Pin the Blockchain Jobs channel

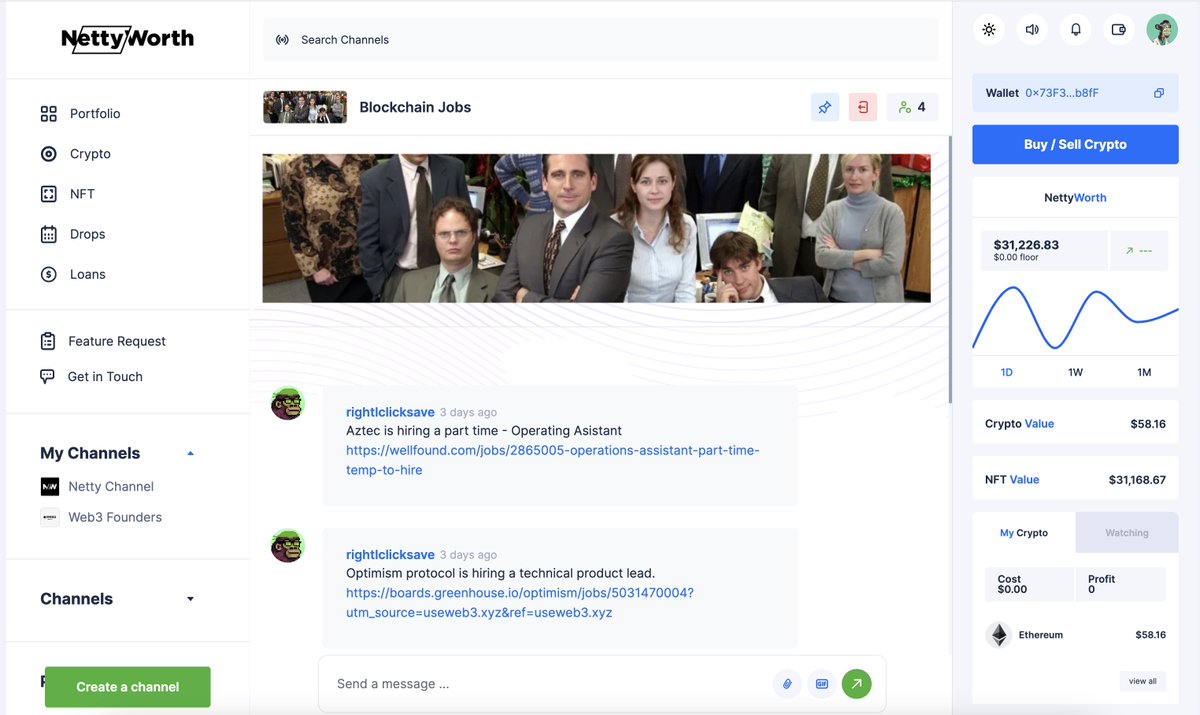(825, 107)
